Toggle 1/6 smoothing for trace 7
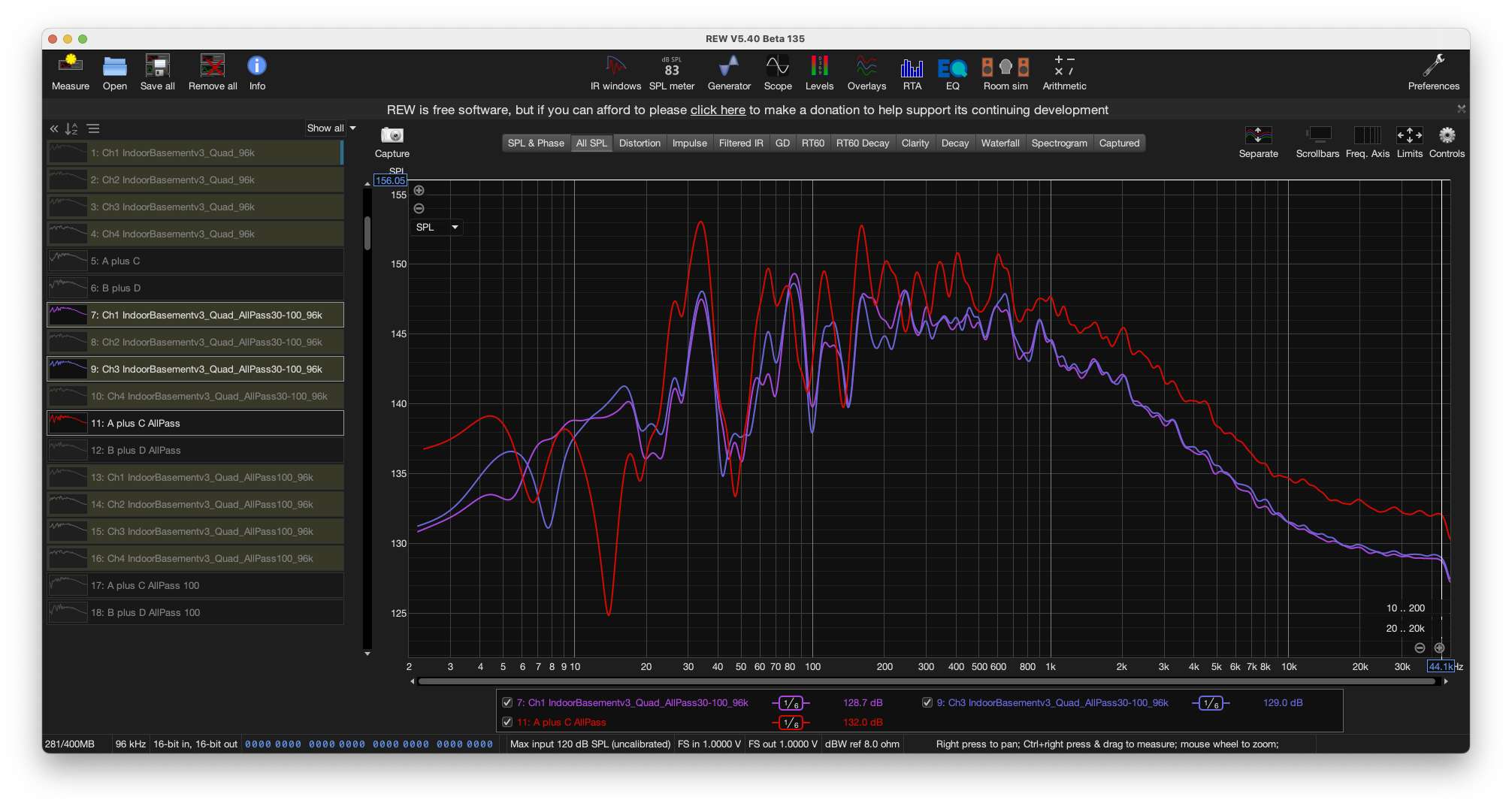This screenshot has width=1512, height=809. 791,703
